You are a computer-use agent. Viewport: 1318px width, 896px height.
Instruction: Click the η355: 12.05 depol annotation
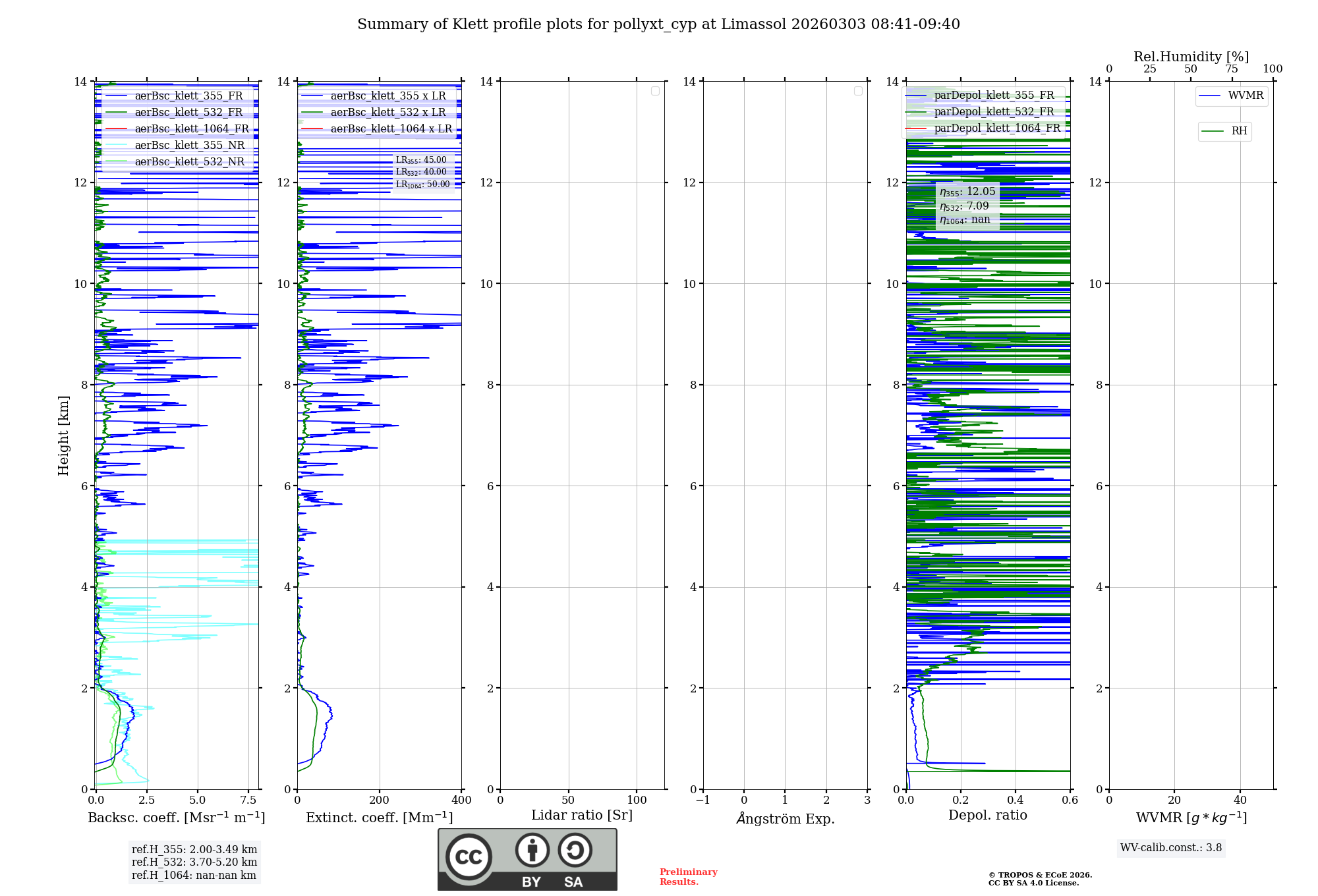click(x=967, y=192)
